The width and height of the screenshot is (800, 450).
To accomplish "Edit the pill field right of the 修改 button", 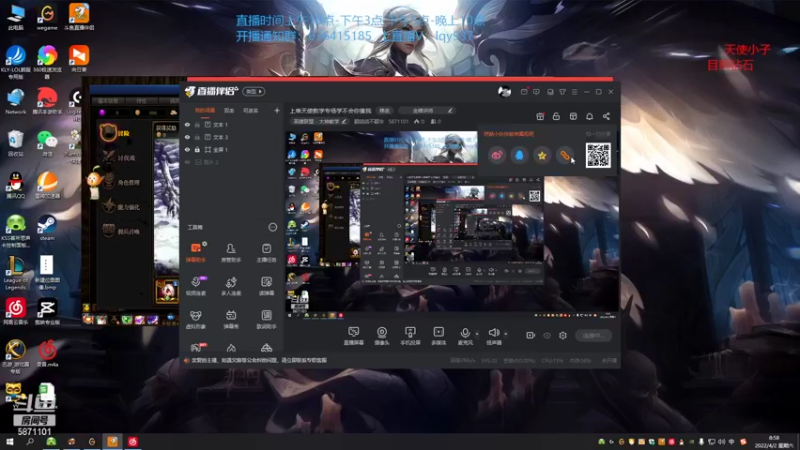I will (427, 111).
